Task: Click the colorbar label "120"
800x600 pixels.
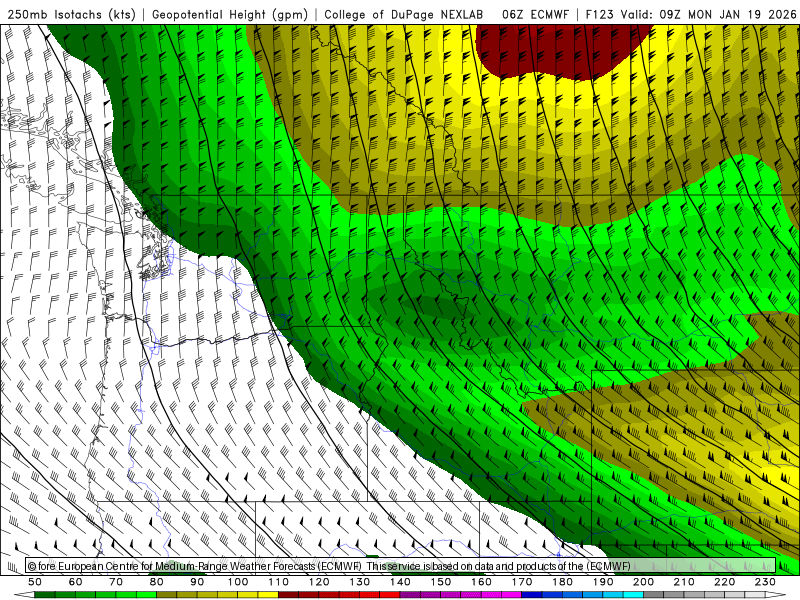Action: [x=319, y=582]
